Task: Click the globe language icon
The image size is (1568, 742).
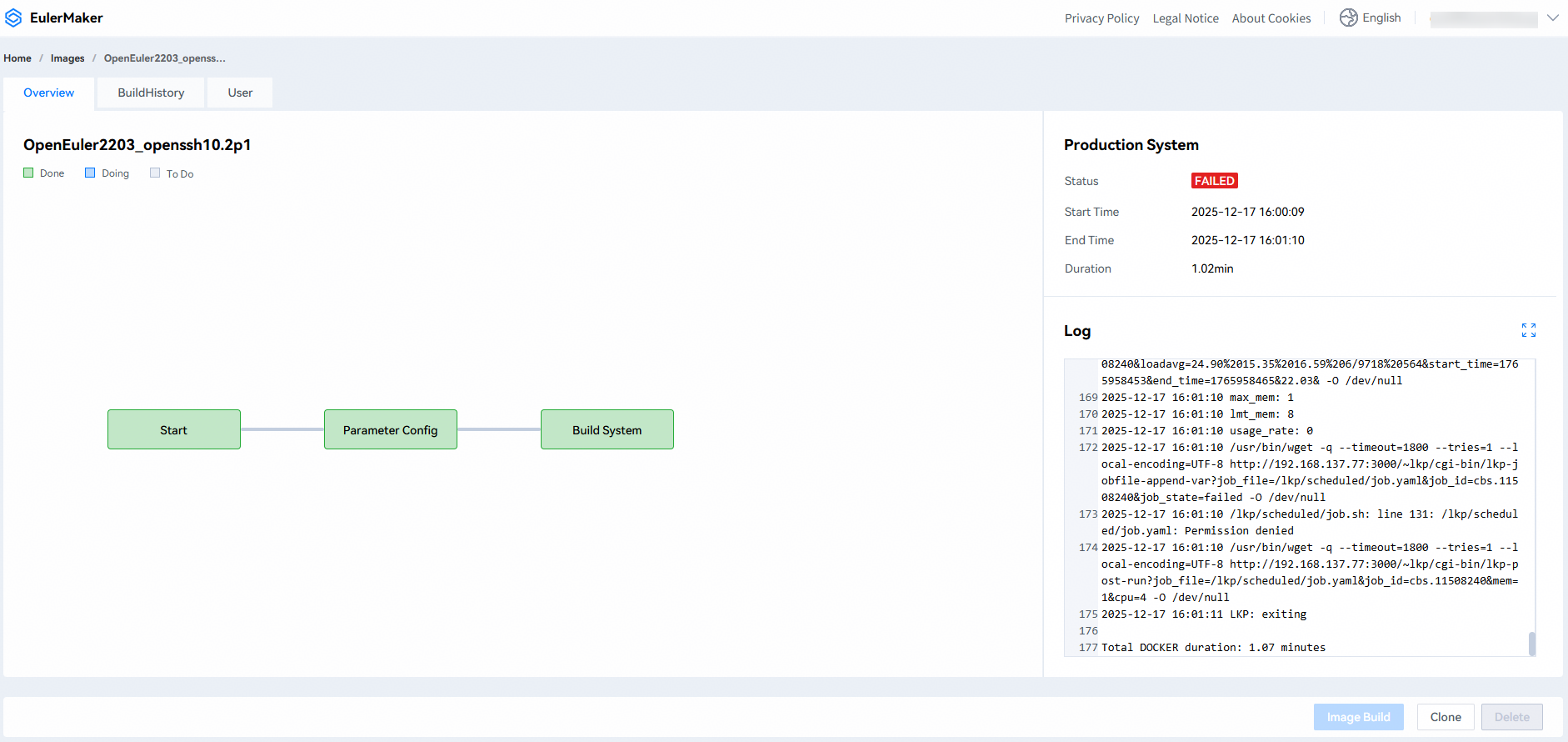Action: pyautogui.click(x=1348, y=18)
